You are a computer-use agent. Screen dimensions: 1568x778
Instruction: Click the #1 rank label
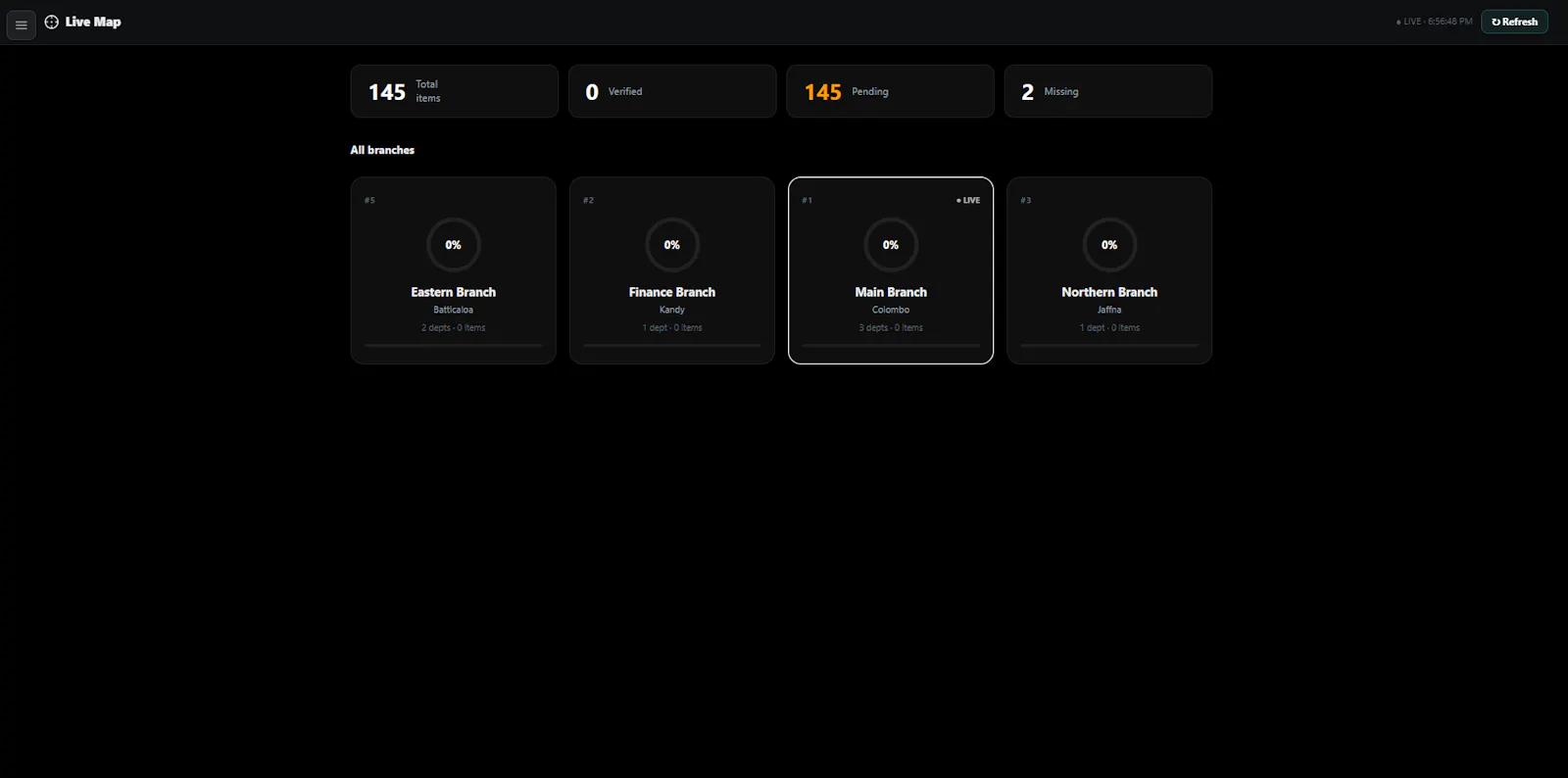(x=807, y=200)
